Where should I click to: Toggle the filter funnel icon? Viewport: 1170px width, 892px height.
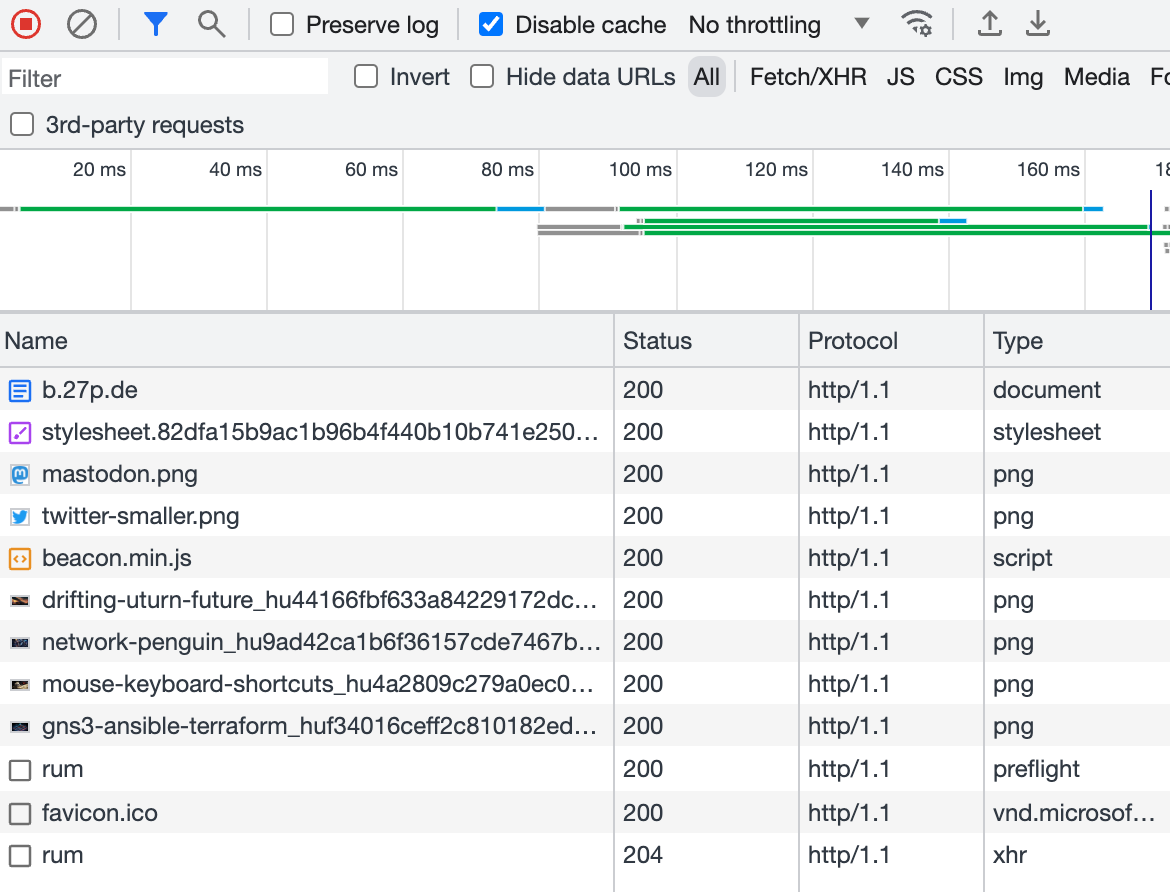coord(155,24)
